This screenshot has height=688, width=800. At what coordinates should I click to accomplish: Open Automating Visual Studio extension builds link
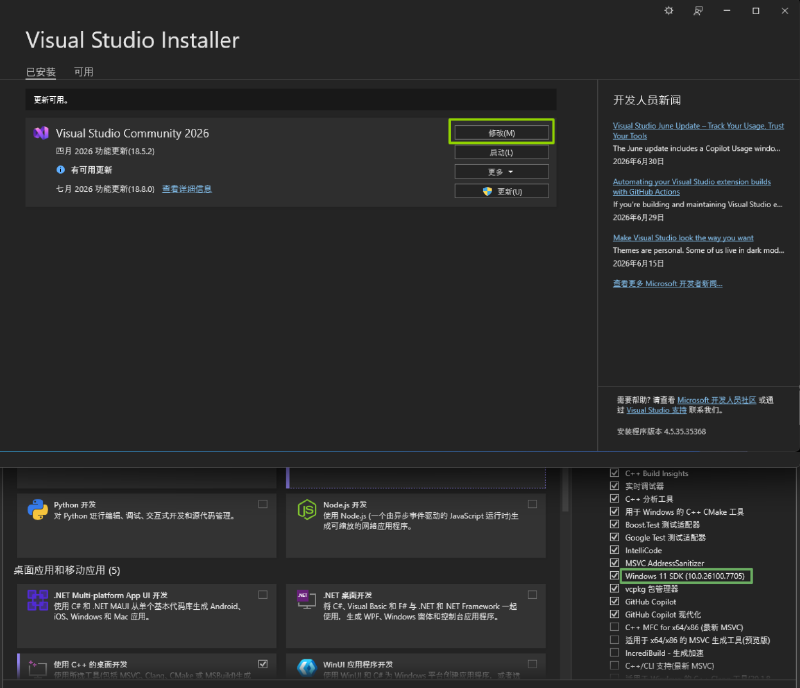(691, 187)
